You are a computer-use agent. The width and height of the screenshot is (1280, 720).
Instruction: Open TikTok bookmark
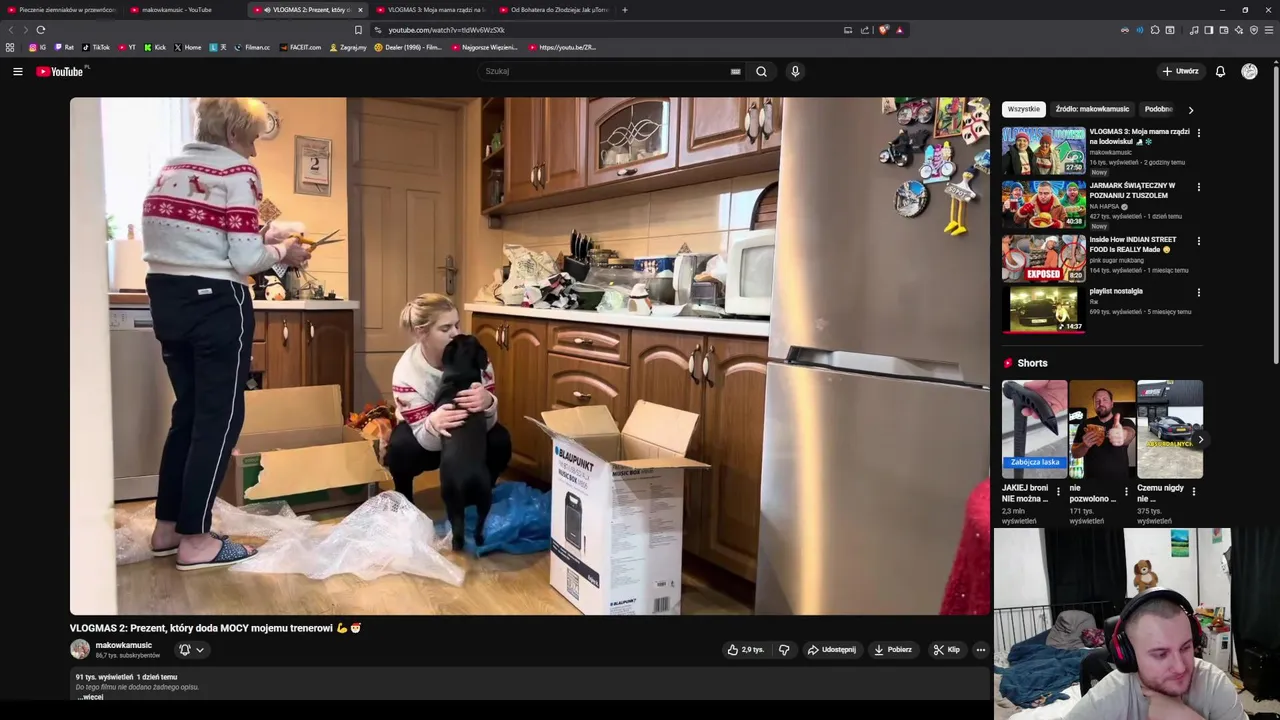pos(96,47)
